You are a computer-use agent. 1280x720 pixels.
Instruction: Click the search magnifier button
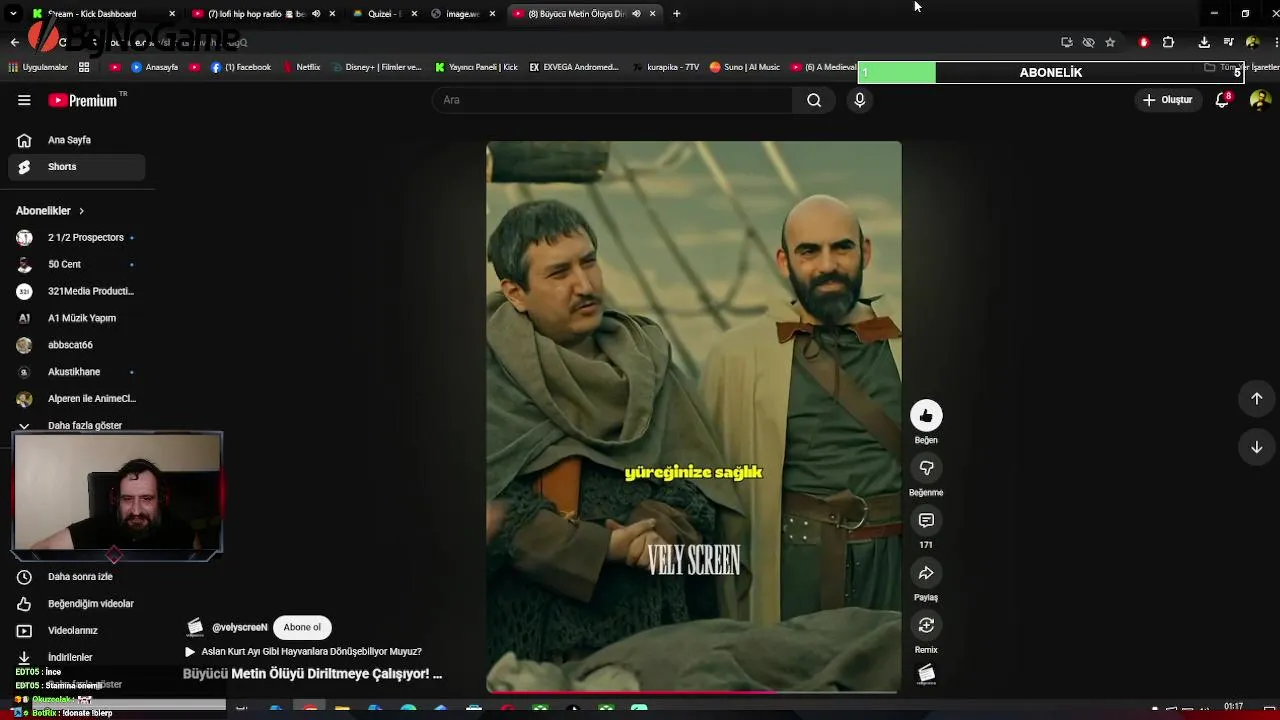(x=814, y=100)
